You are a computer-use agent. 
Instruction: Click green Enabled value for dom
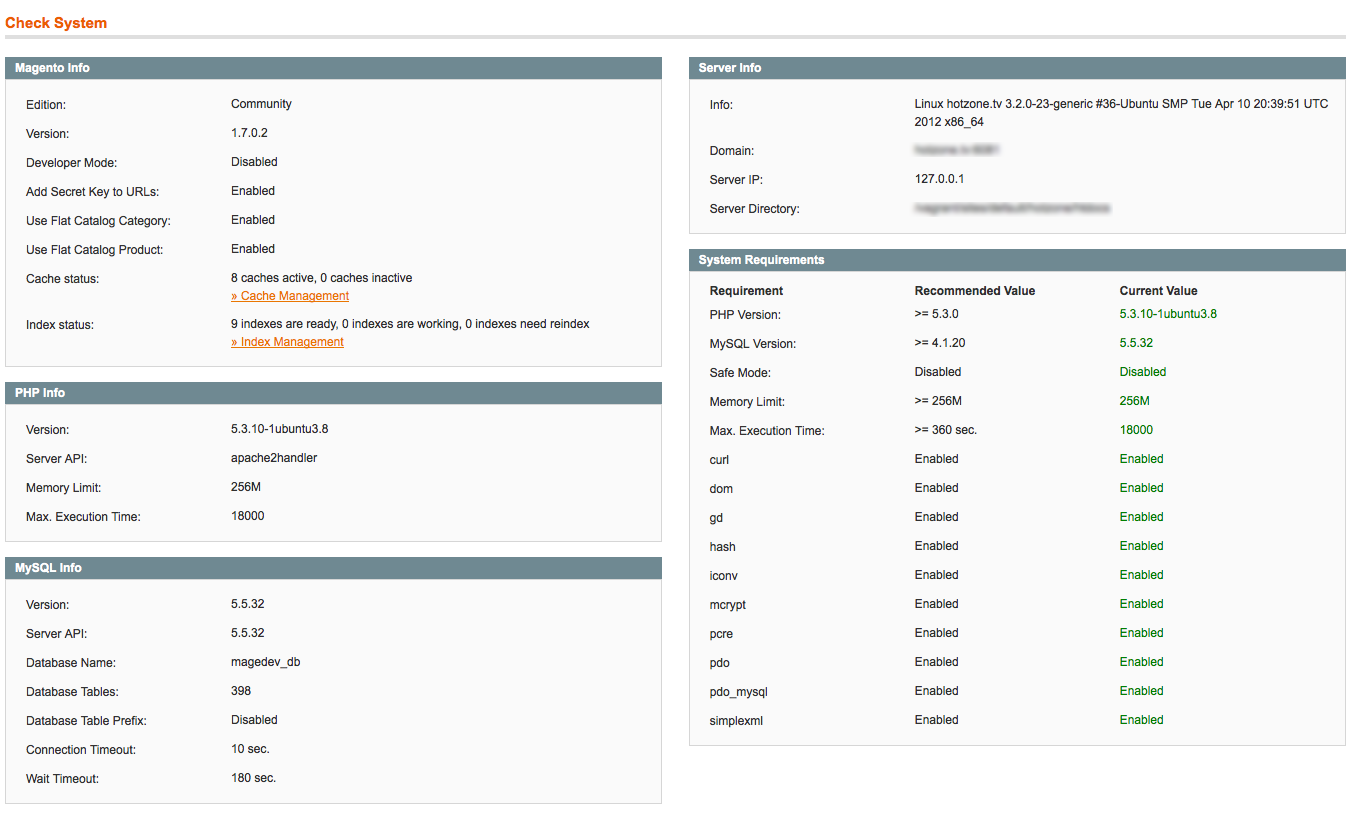coord(1142,488)
